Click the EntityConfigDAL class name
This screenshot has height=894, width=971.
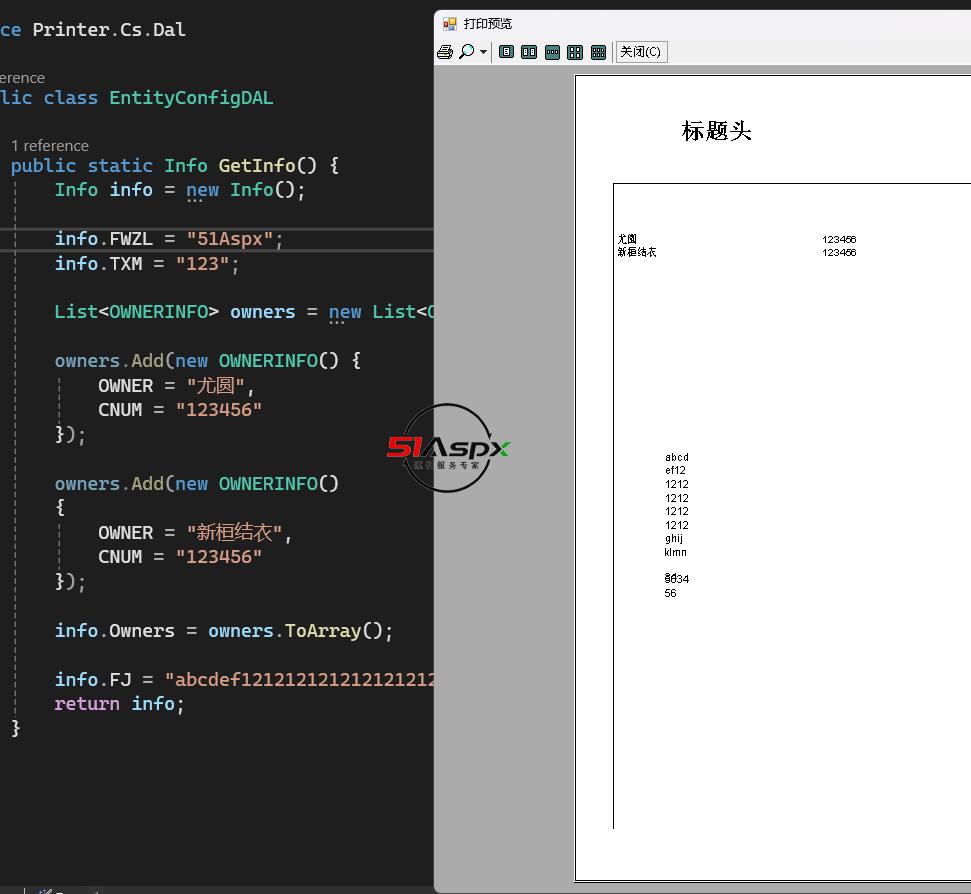pos(190,98)
